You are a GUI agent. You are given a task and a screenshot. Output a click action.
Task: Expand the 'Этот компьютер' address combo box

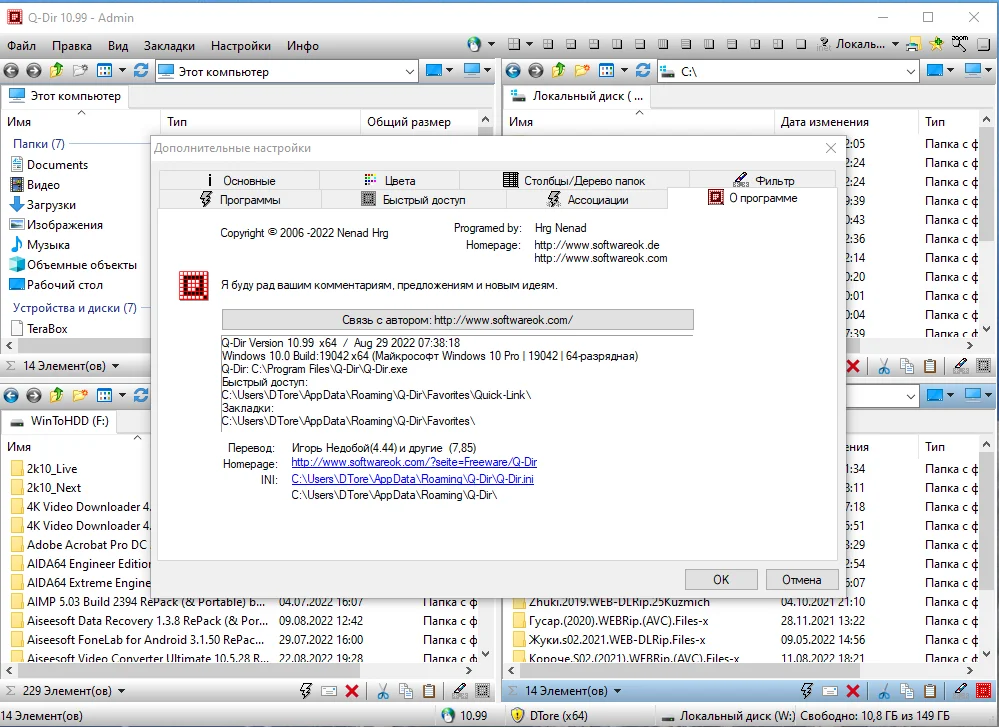point(410,71)
